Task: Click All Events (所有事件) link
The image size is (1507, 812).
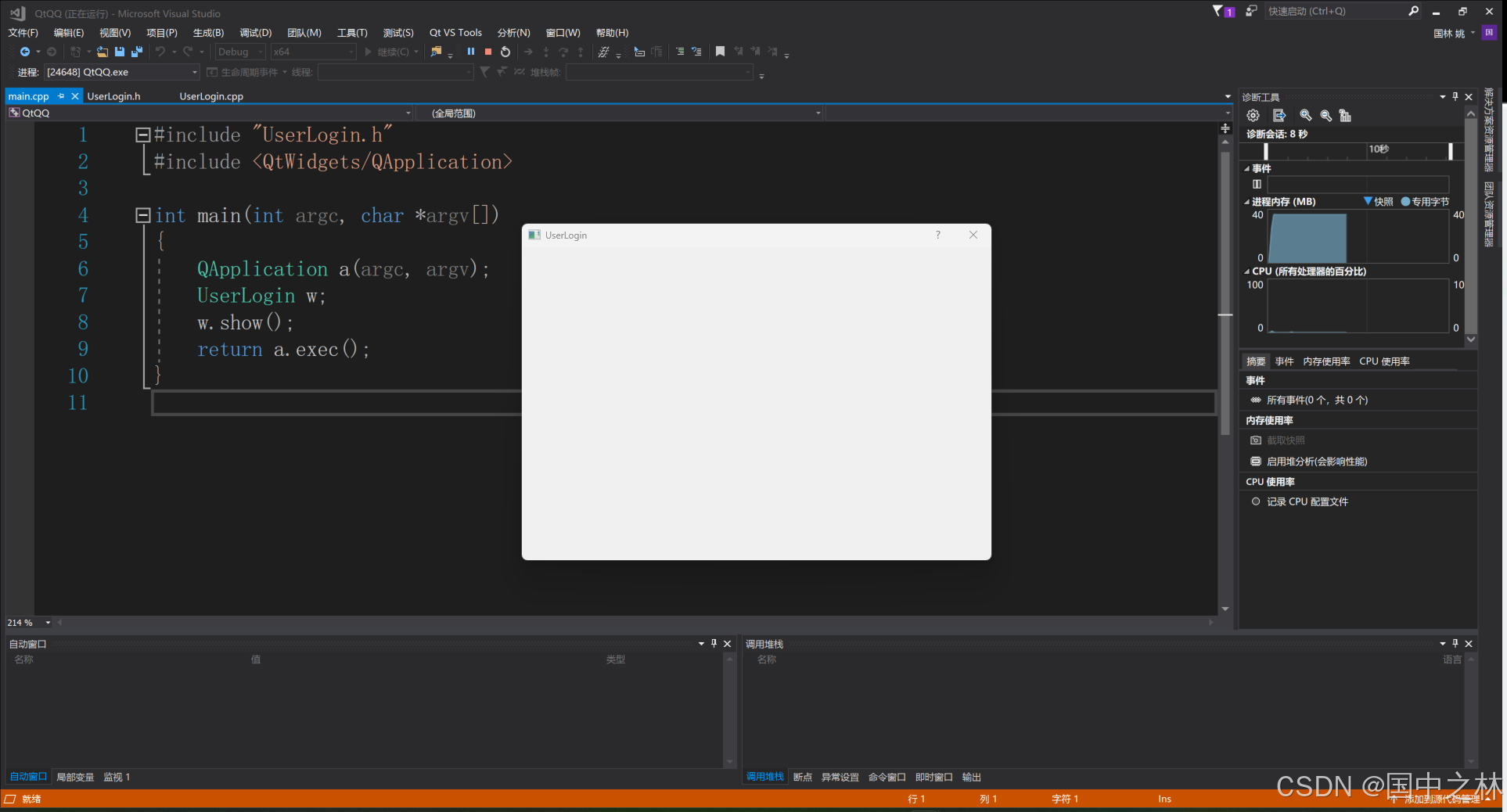Action: pyautogui.click(x=1309, y=400)
